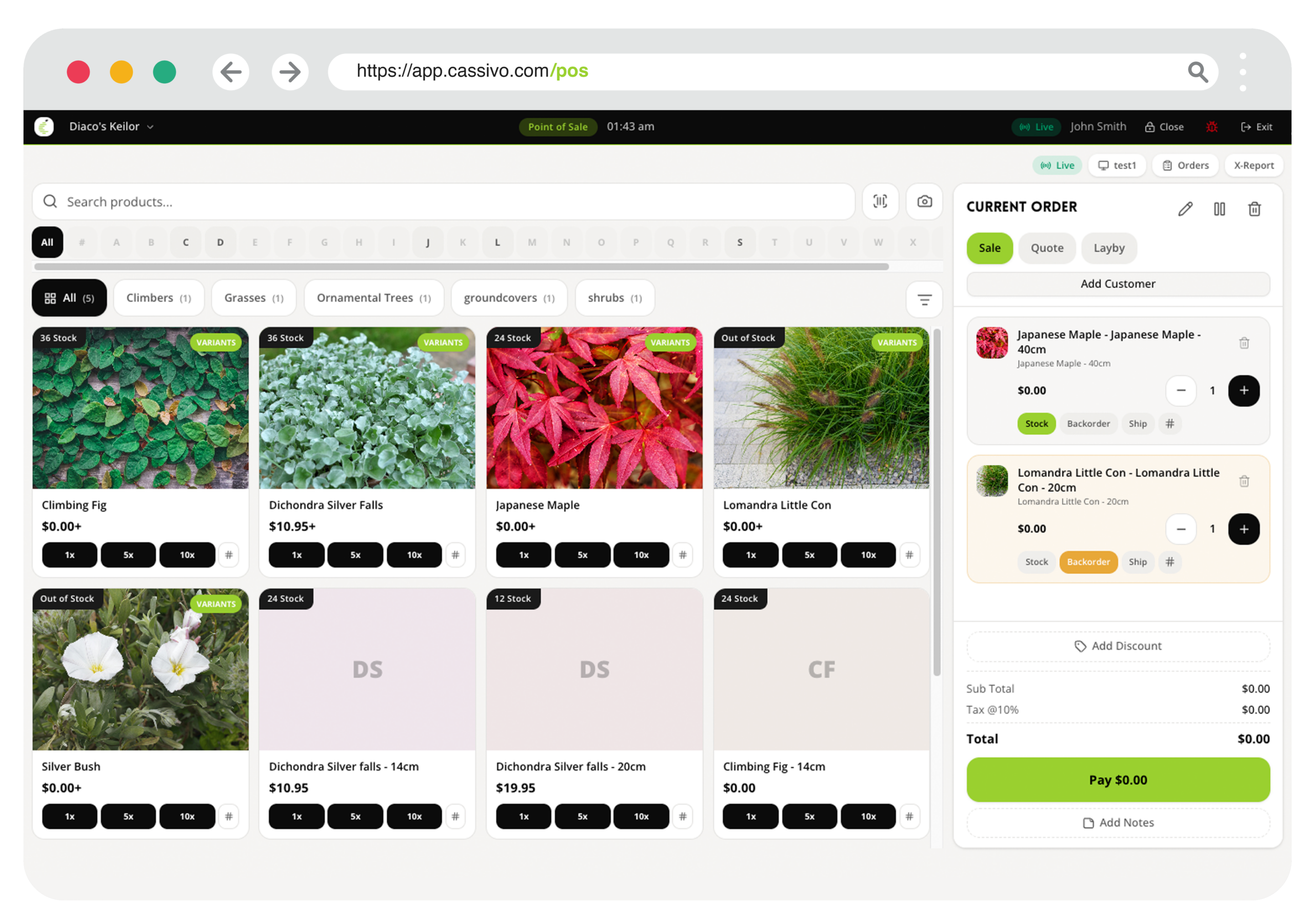The image size is (1313, 924).
Task: Switch Lomandra Little Con to Stock
Action: [1036, 562]
